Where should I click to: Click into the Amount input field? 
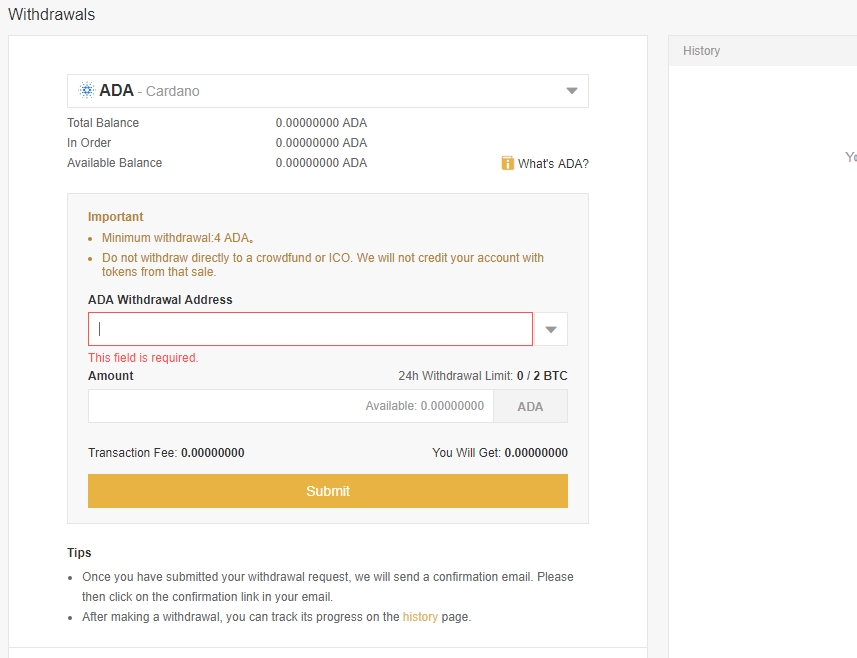[x=290, y=406]
